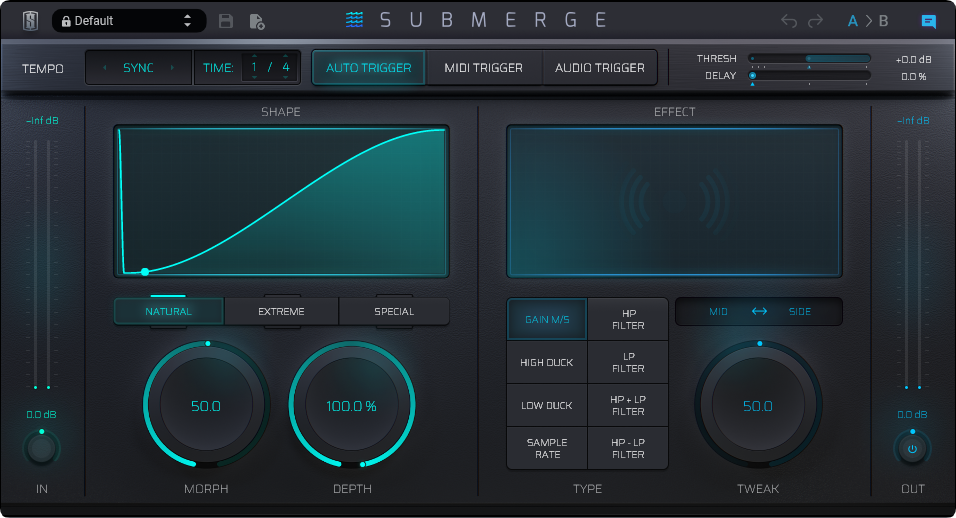Screen dimensions: 956x518
Task: Select Low Duck effect type
Action: pos(547,405)
